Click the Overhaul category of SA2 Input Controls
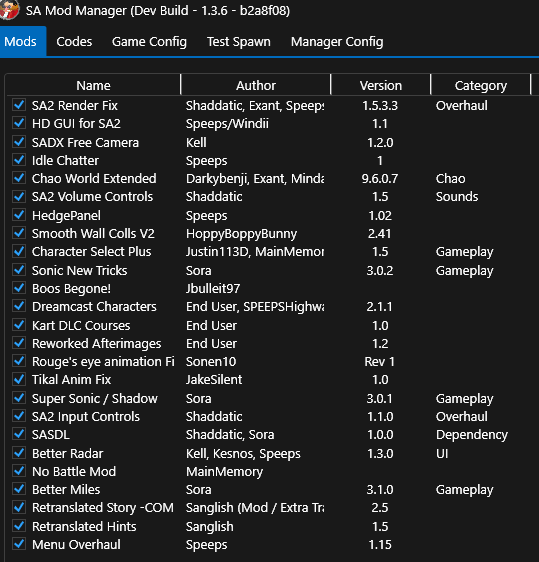Image resolution: width=539 pixels, height=562 pixels. tap(462, 417)
